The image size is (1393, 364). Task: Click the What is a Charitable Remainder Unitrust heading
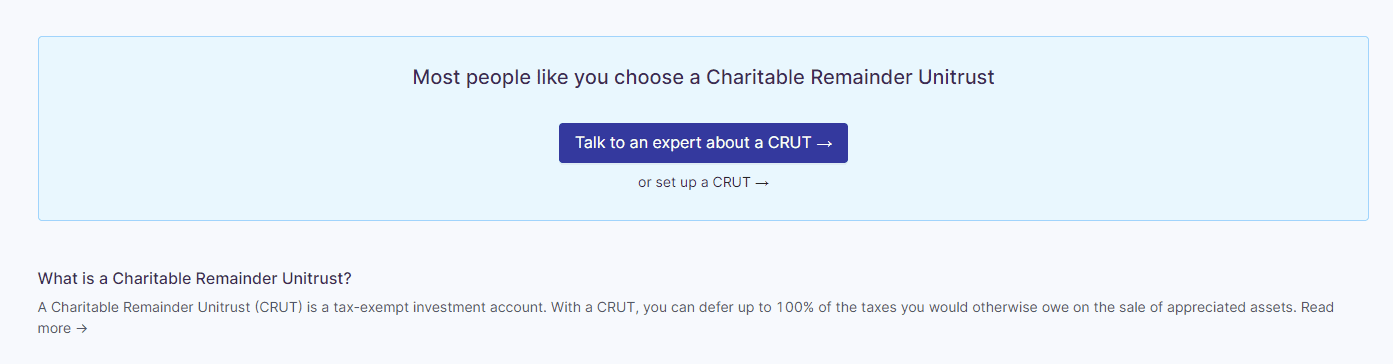195,278
